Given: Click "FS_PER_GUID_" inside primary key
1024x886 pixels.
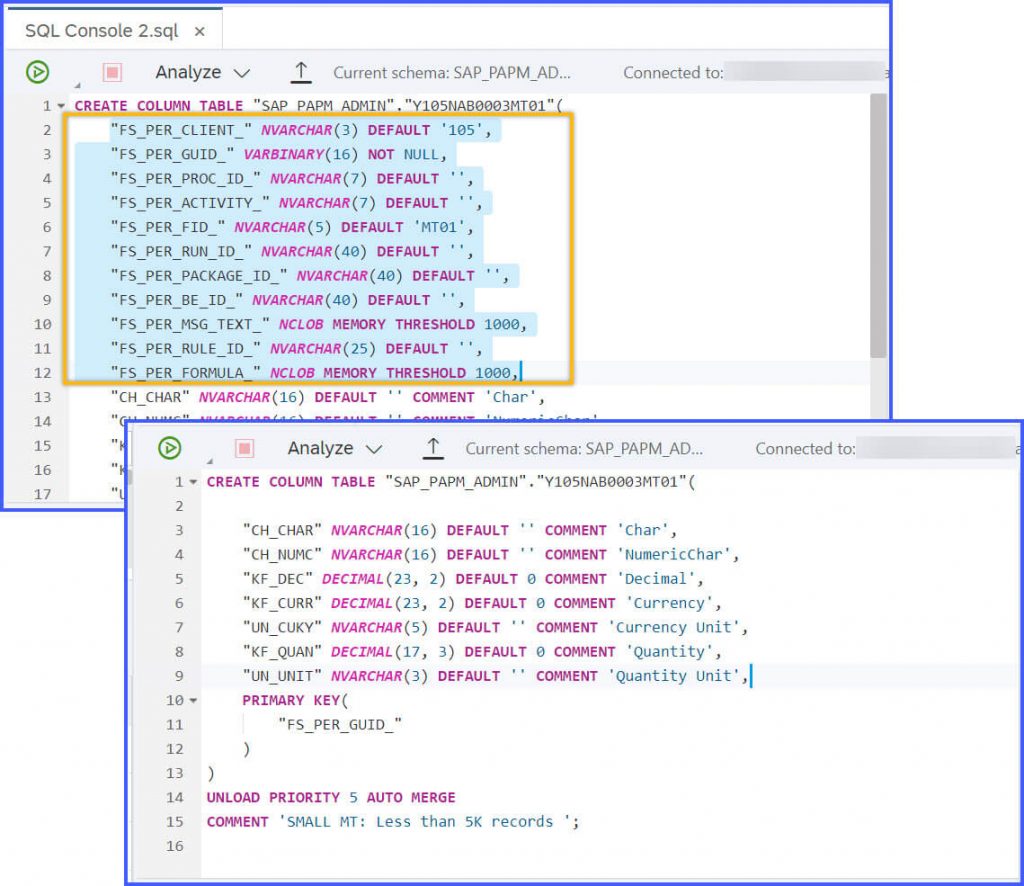Looking at the screenshot, I should 340,724.
